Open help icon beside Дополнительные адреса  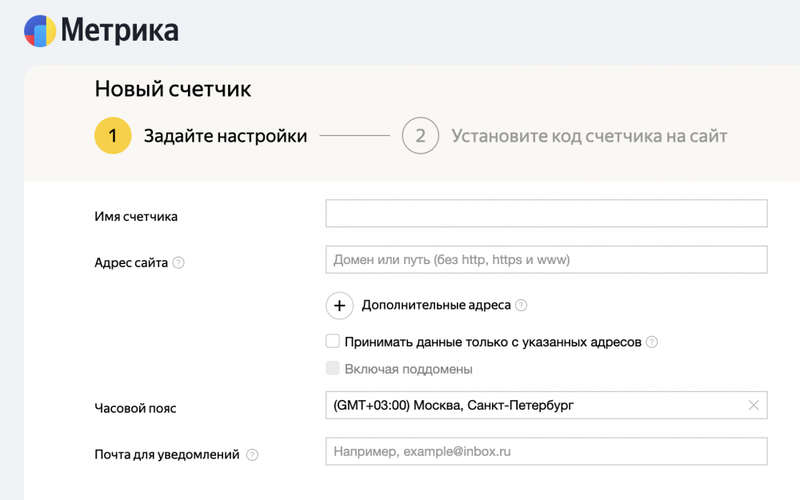(521, 305)
